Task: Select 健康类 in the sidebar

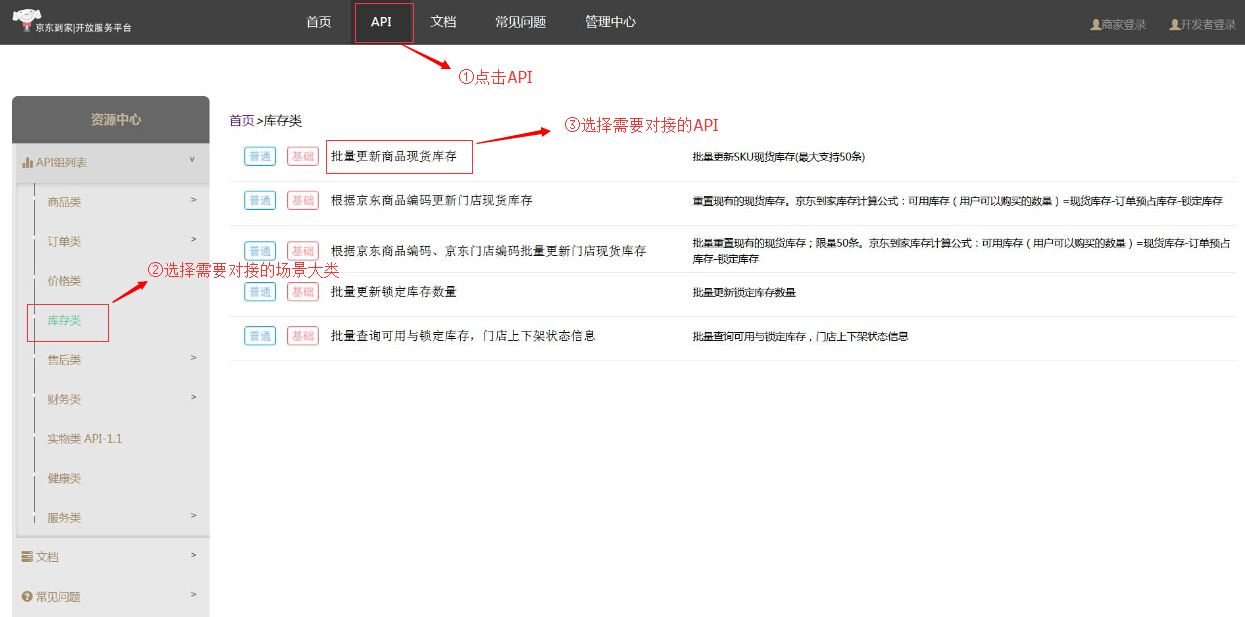Action: pyautogui.click(x=64, y=478)
